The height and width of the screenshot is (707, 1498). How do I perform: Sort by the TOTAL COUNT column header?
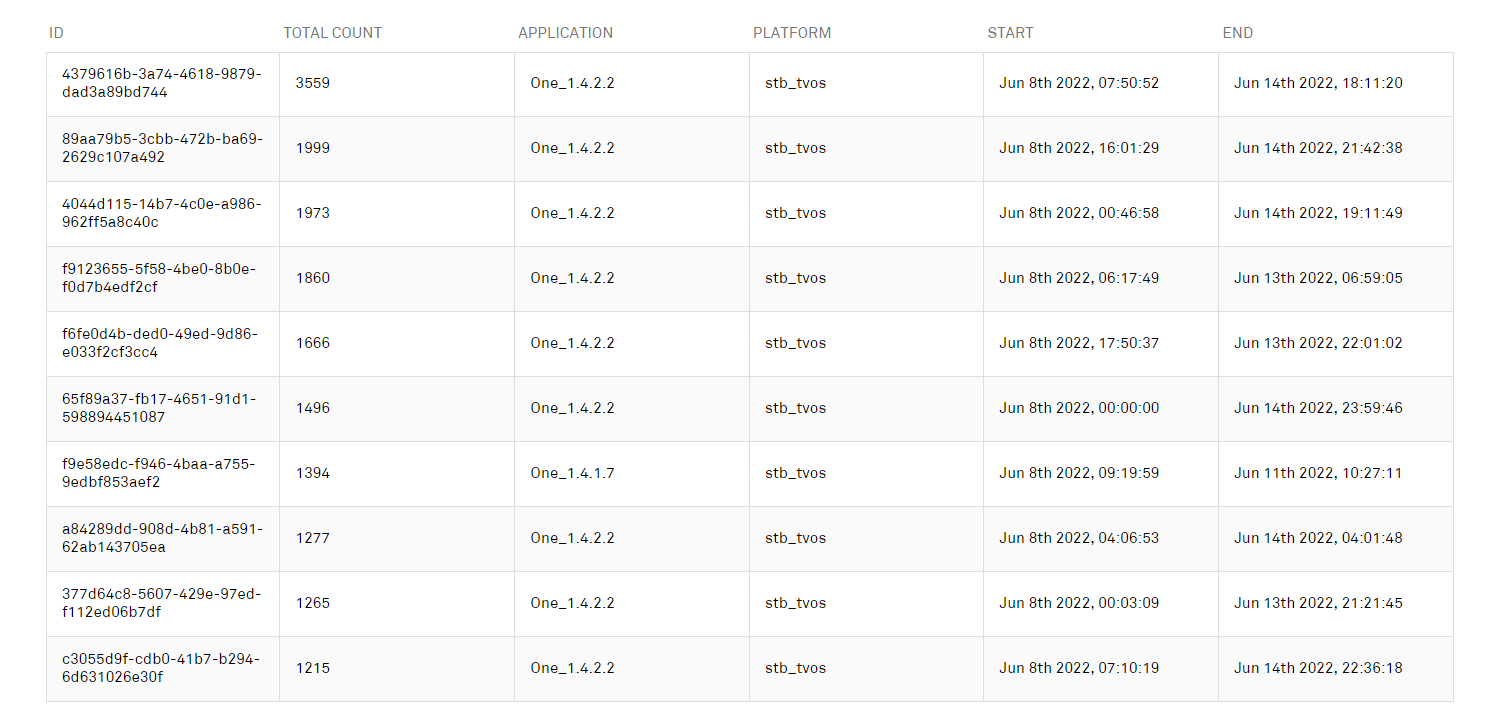(332, 33)
